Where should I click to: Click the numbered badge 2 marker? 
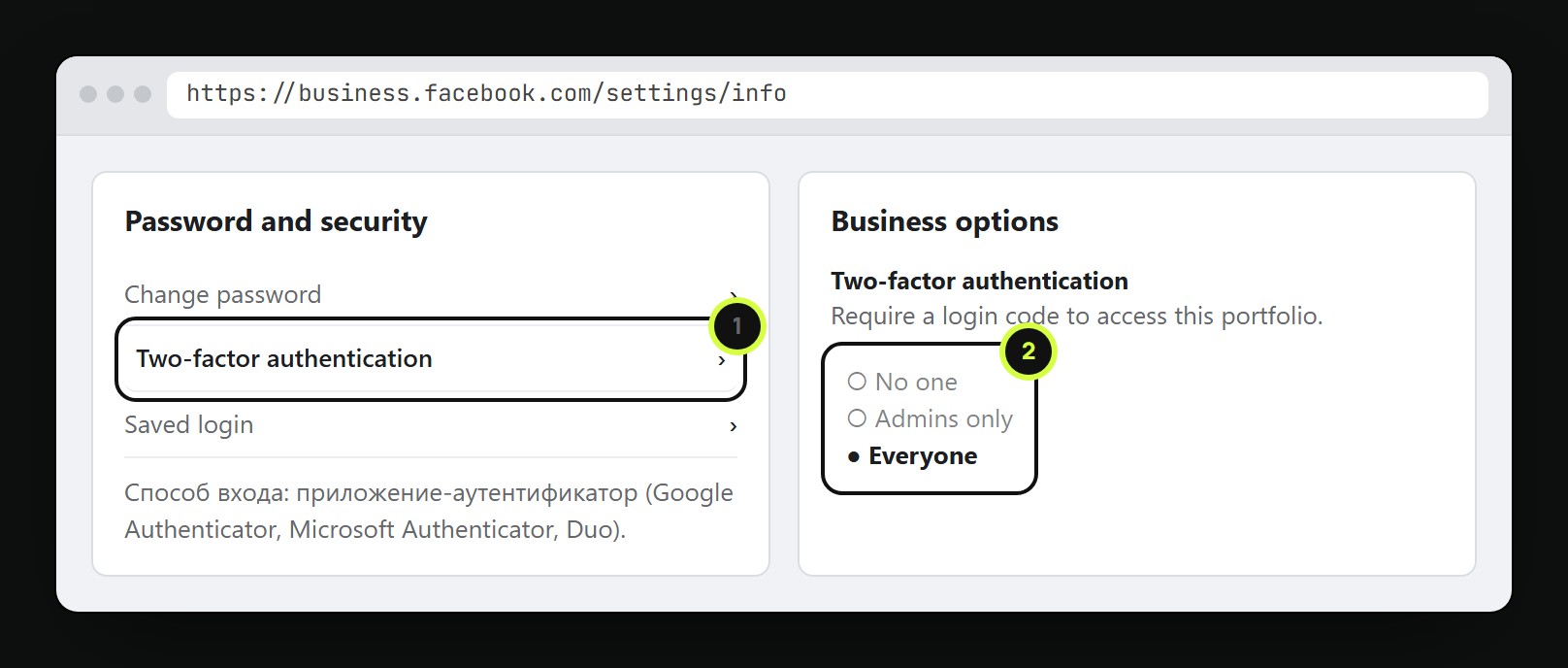point(1028,351)
